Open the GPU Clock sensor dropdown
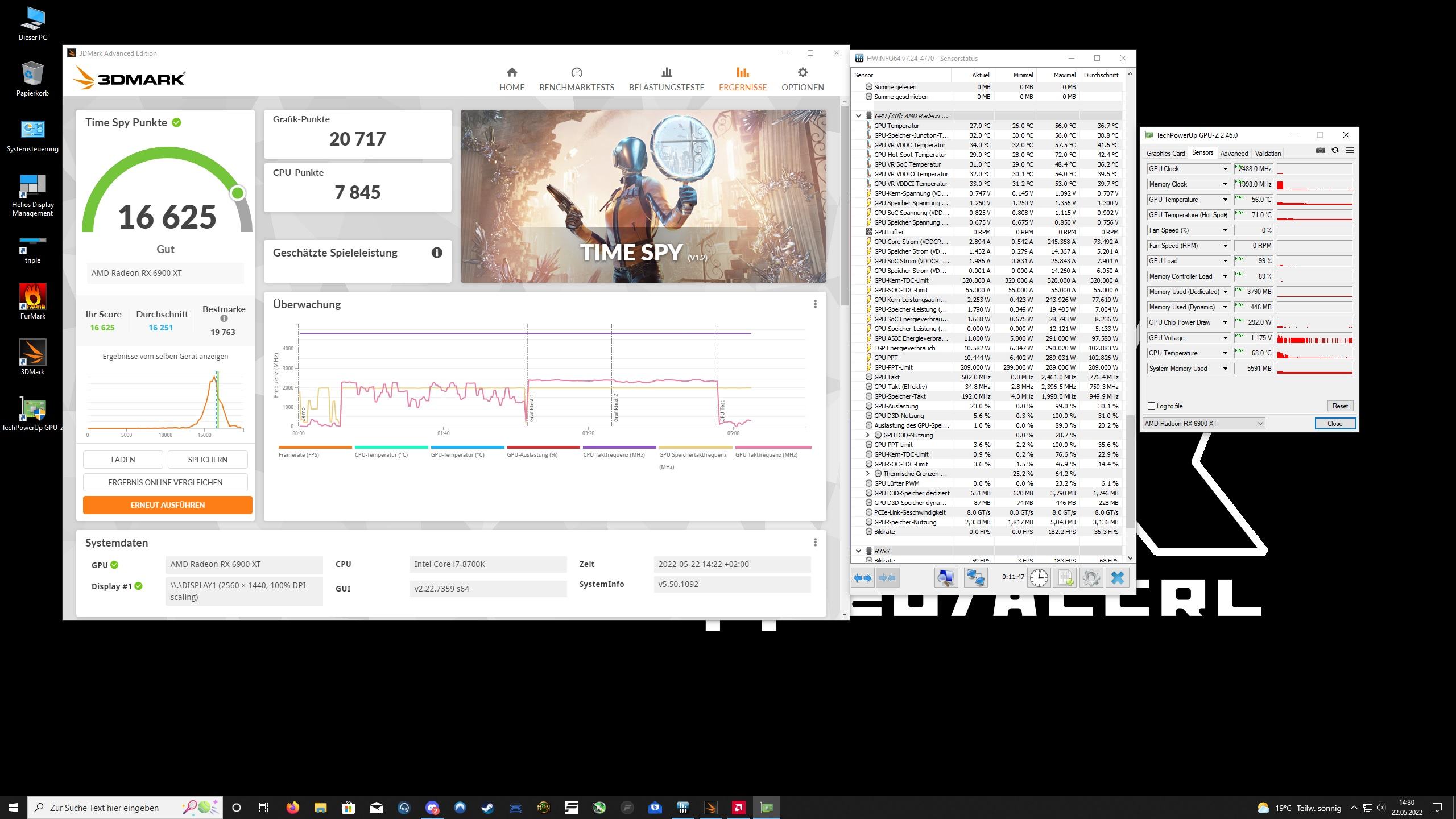The width and height of the screenshot is (1456, 819). click(1225, 169)
